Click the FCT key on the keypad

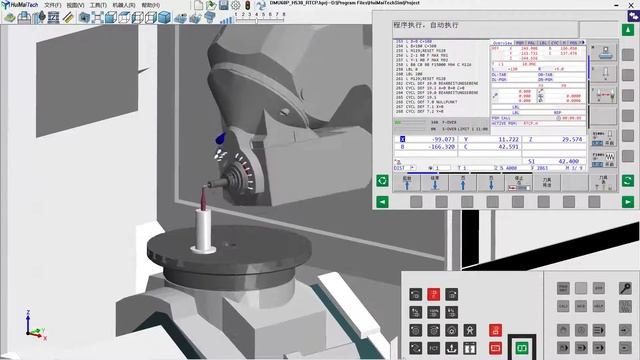(433, 348)
